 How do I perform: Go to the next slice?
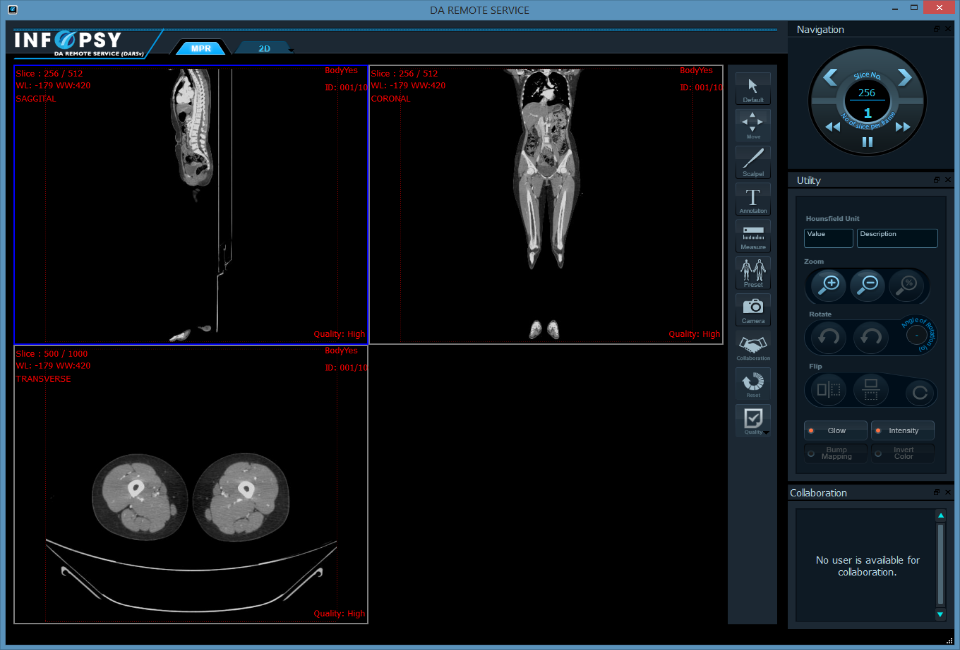tap(904, 77)
